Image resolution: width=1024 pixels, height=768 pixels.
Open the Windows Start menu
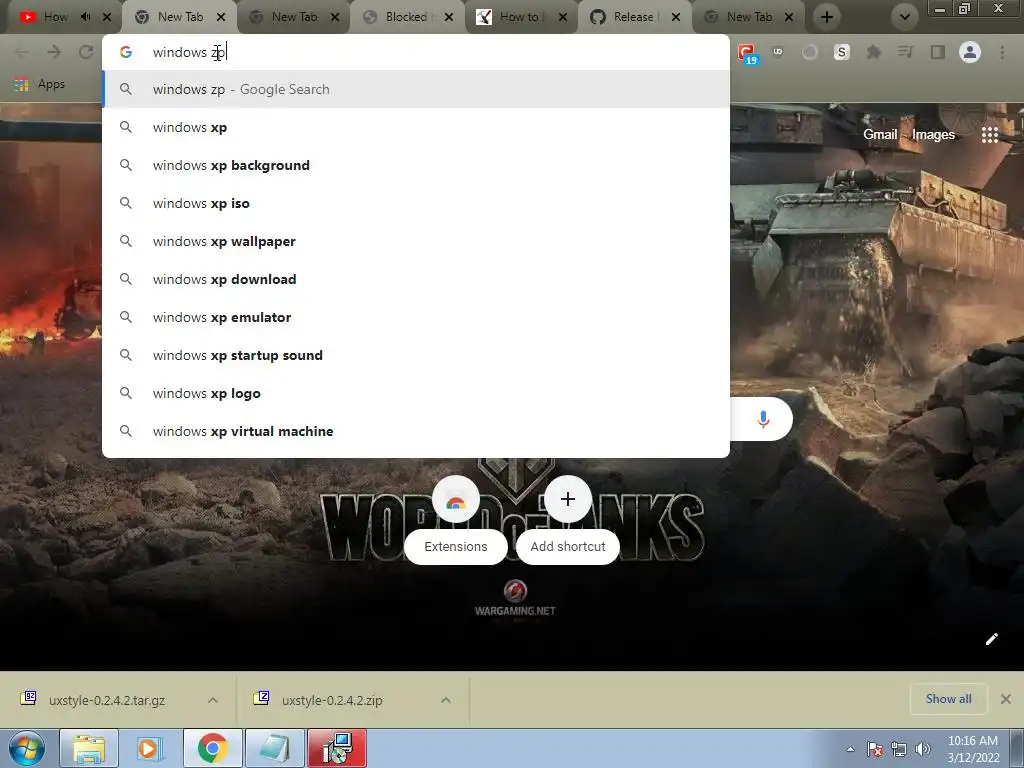coord(26,748)
